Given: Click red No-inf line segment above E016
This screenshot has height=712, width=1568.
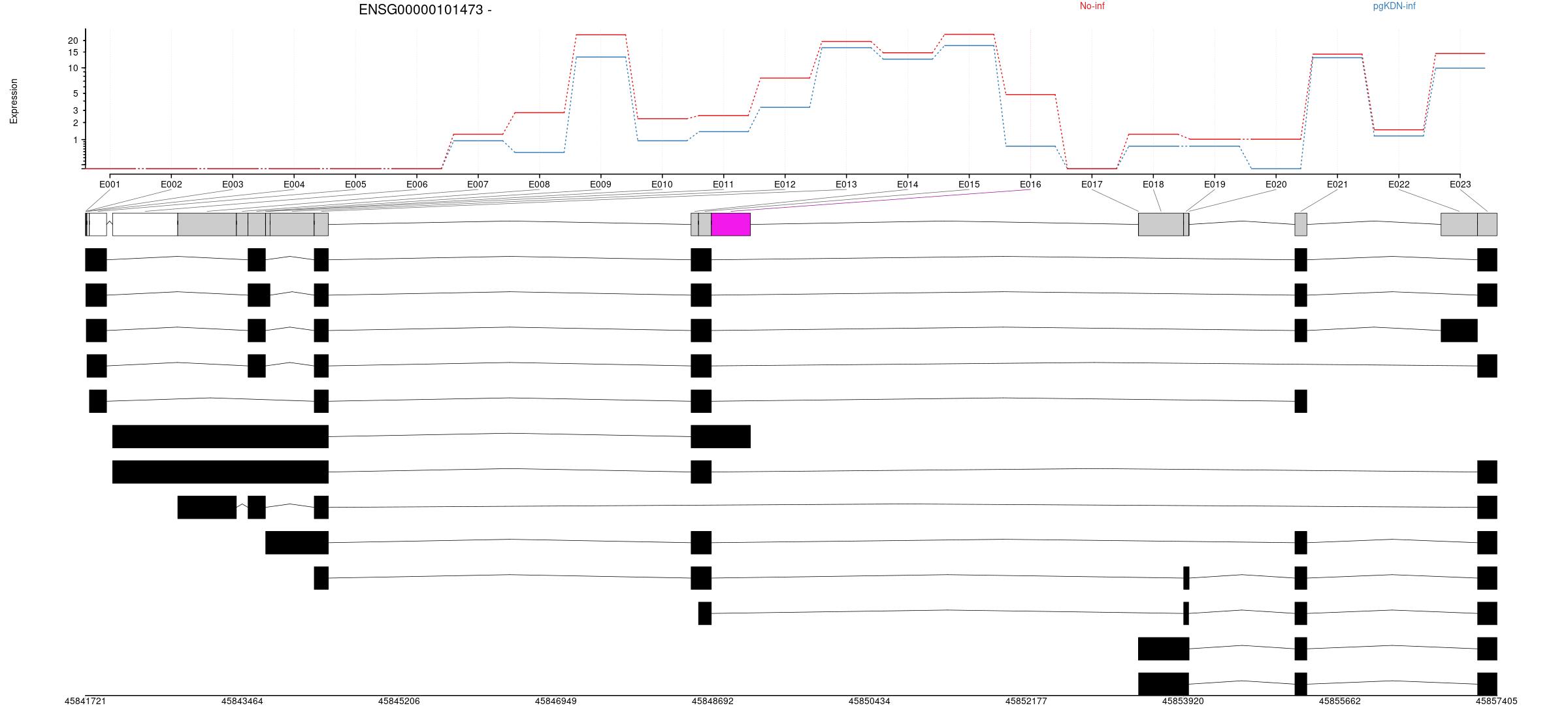Looking at the screenshot, I should pos(1030,95).
